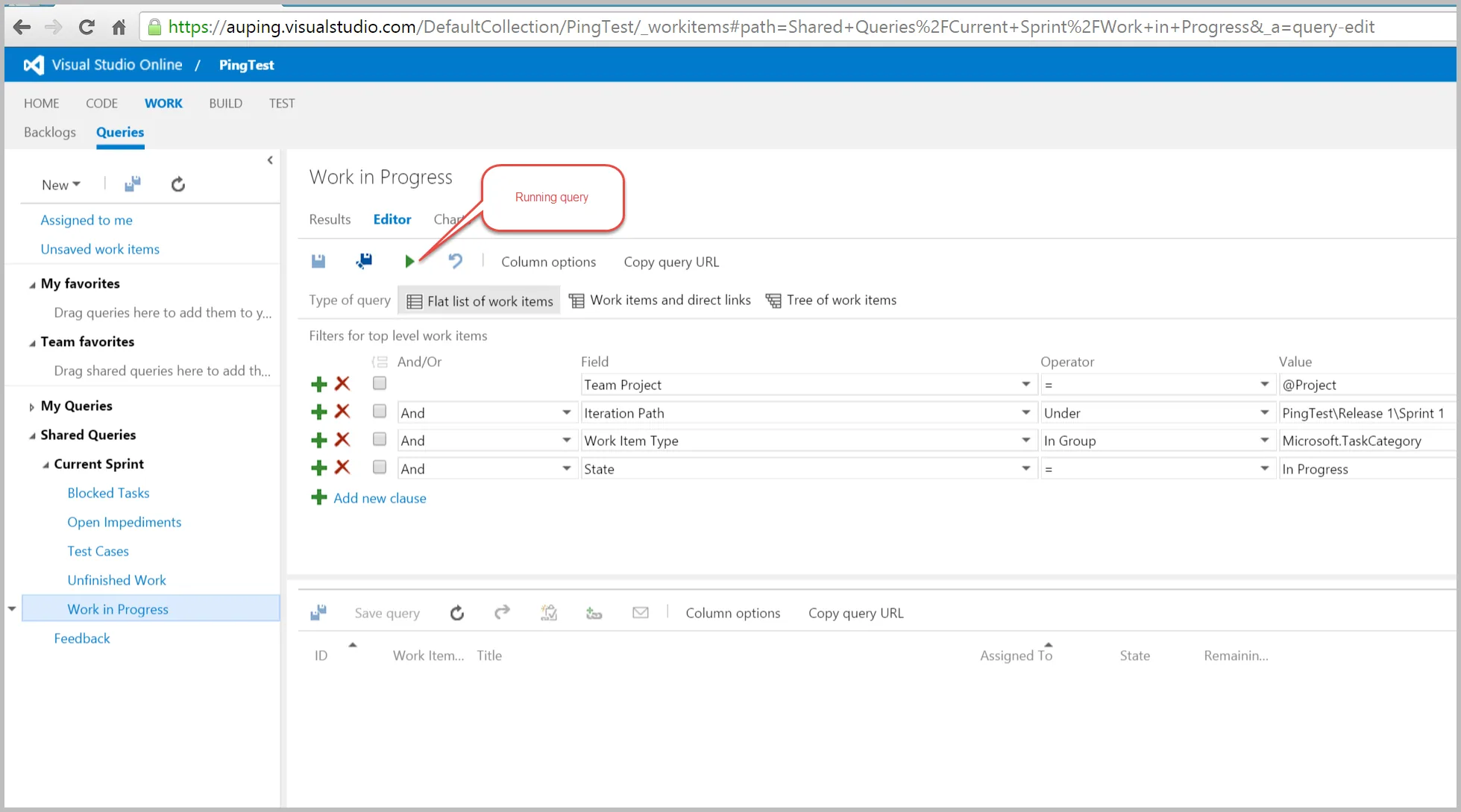1461x812 pixels.
Task: Open the Backlogs sub-tab
Action: click(x=50, y=132)
